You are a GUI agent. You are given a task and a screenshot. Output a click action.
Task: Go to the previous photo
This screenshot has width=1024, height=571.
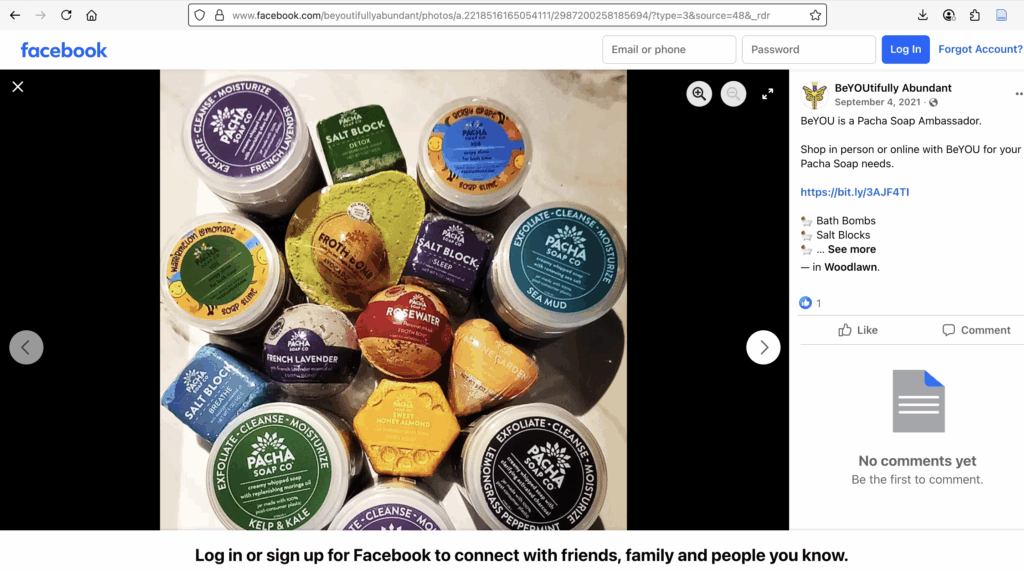tap(26, 348)
